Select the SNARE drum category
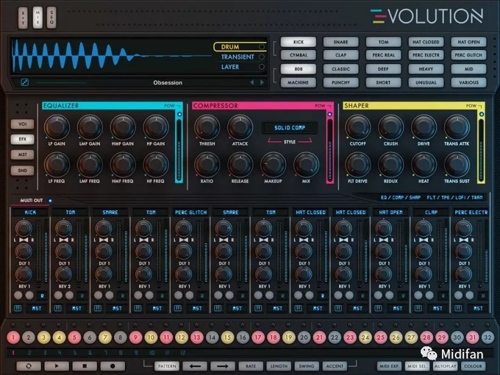 [x=341, y=42]
